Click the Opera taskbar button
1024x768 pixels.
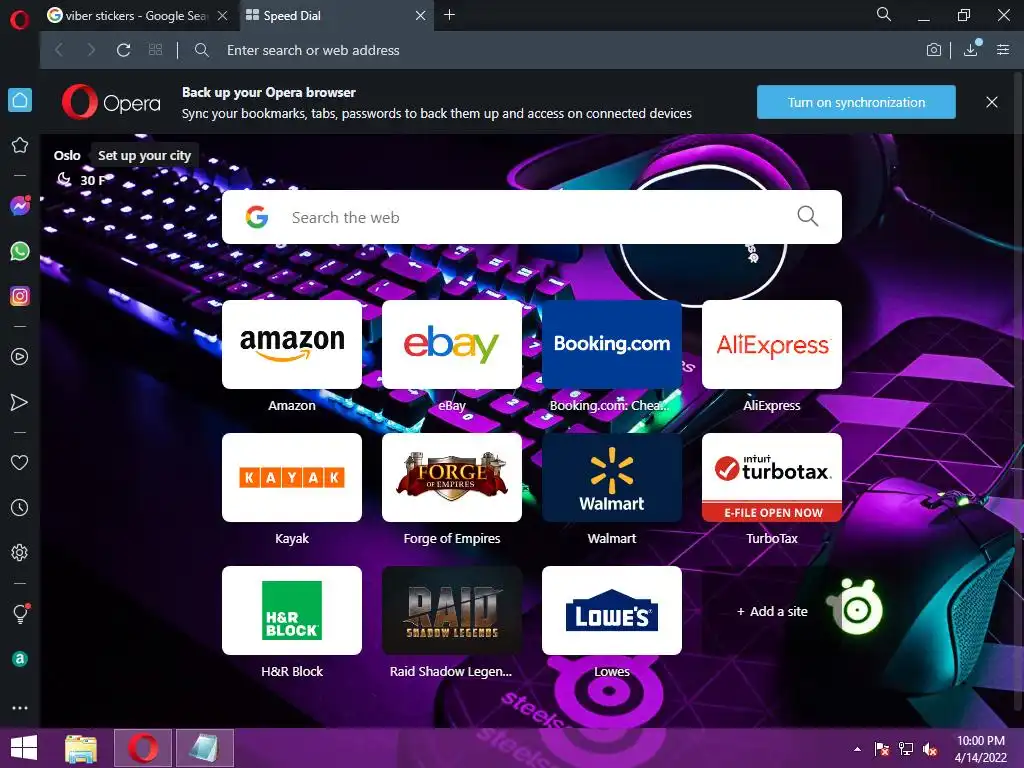tap(143, 748)
